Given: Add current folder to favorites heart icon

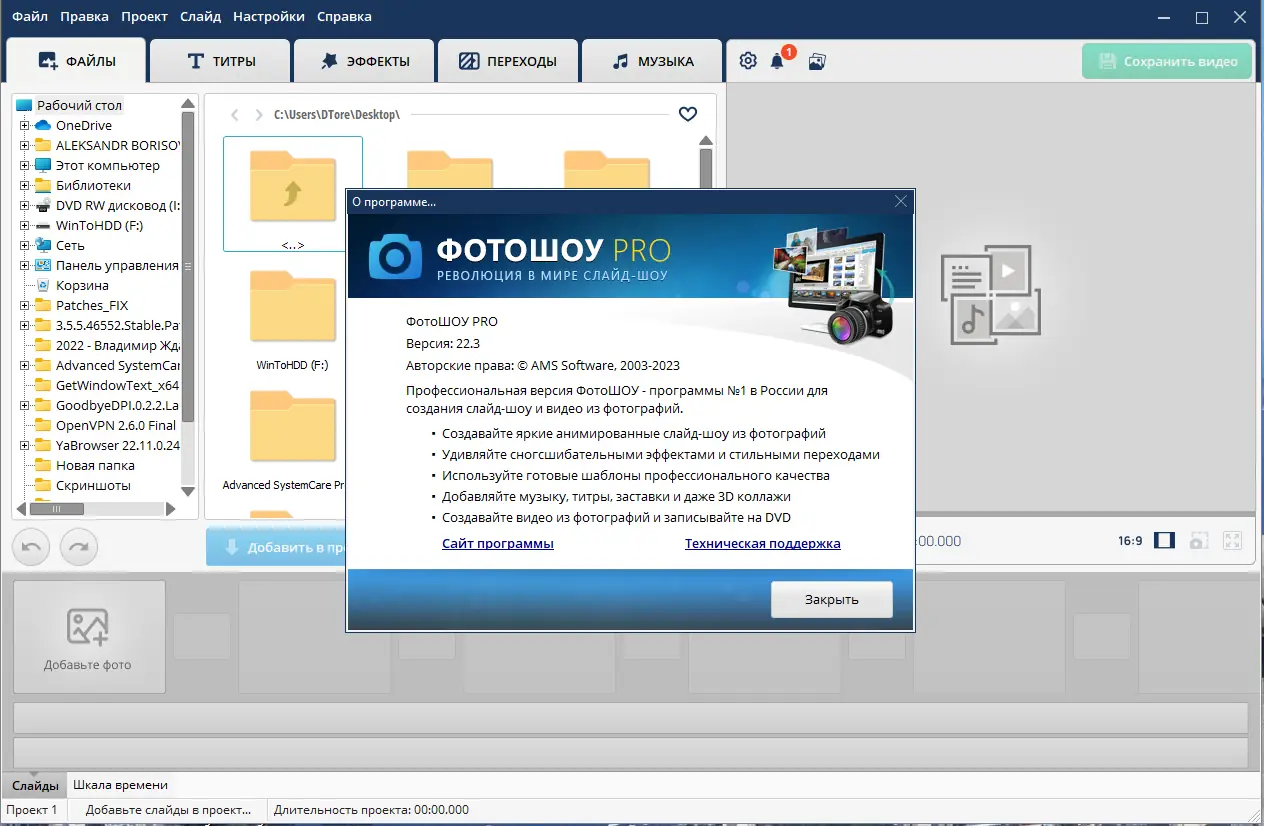Looking at the screenshot, I should click(x=688, y=114).
